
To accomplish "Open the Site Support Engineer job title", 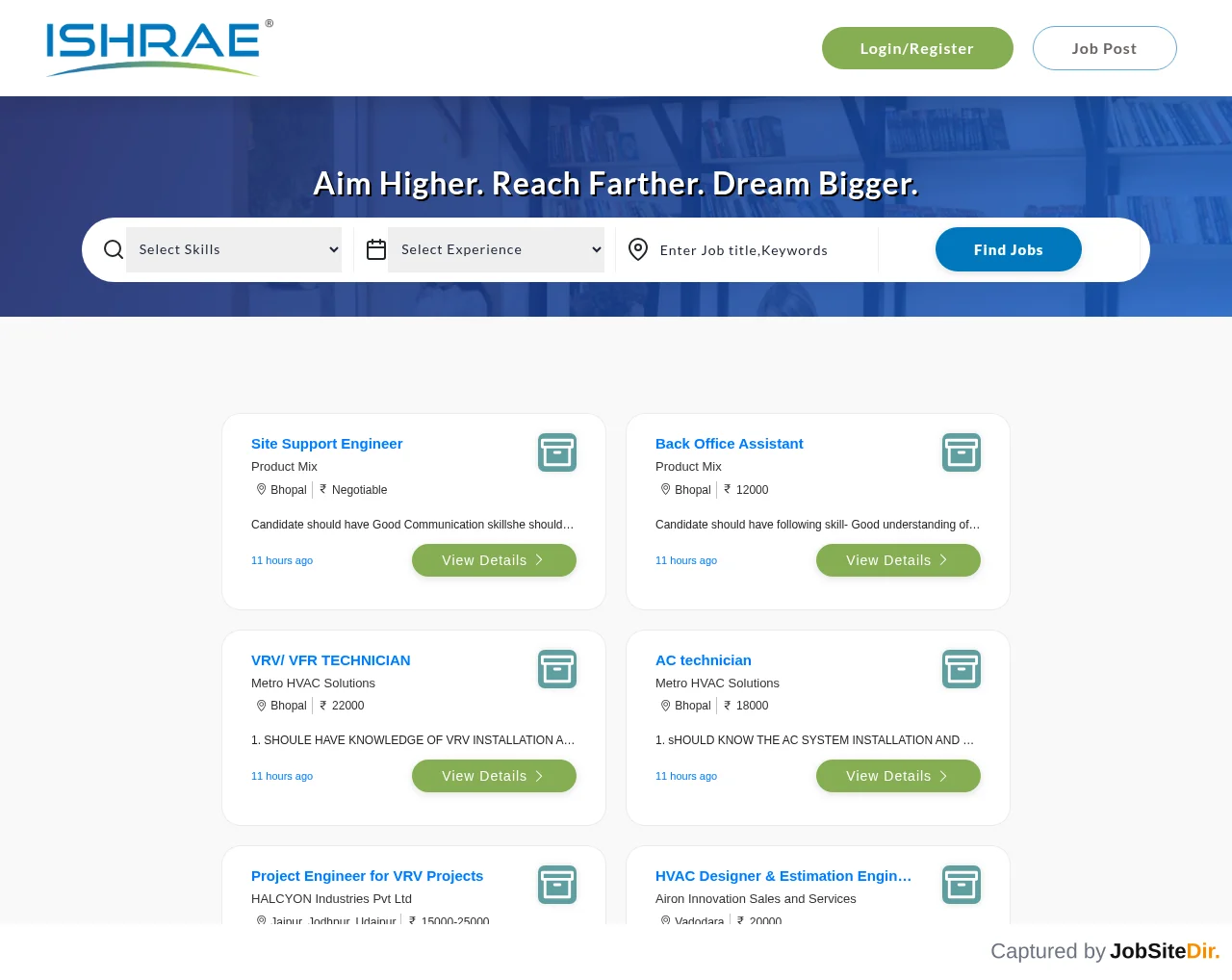I will click(327, 444).
